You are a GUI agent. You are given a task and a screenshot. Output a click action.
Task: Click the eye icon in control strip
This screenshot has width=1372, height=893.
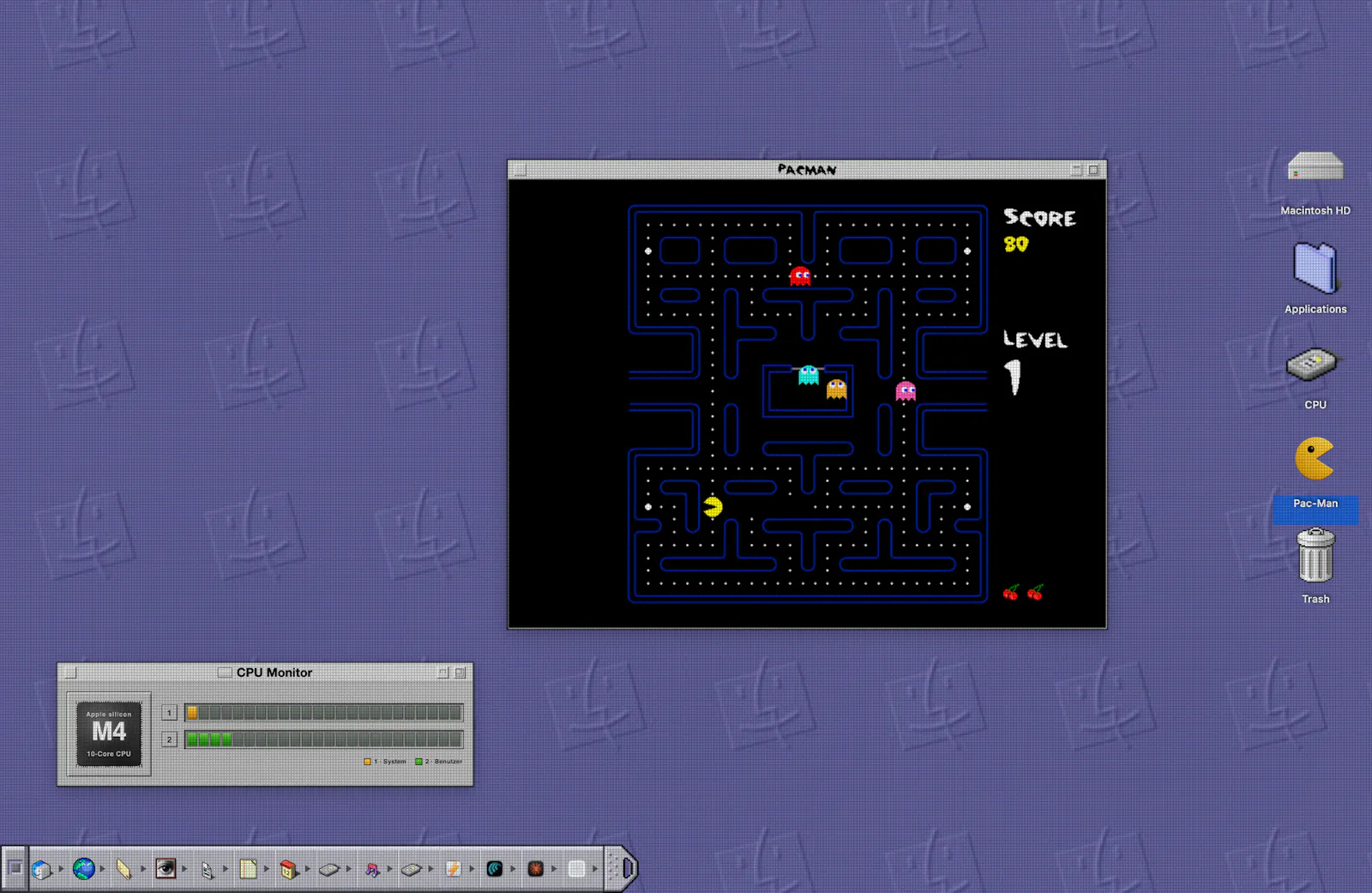(x=165, y=869)
